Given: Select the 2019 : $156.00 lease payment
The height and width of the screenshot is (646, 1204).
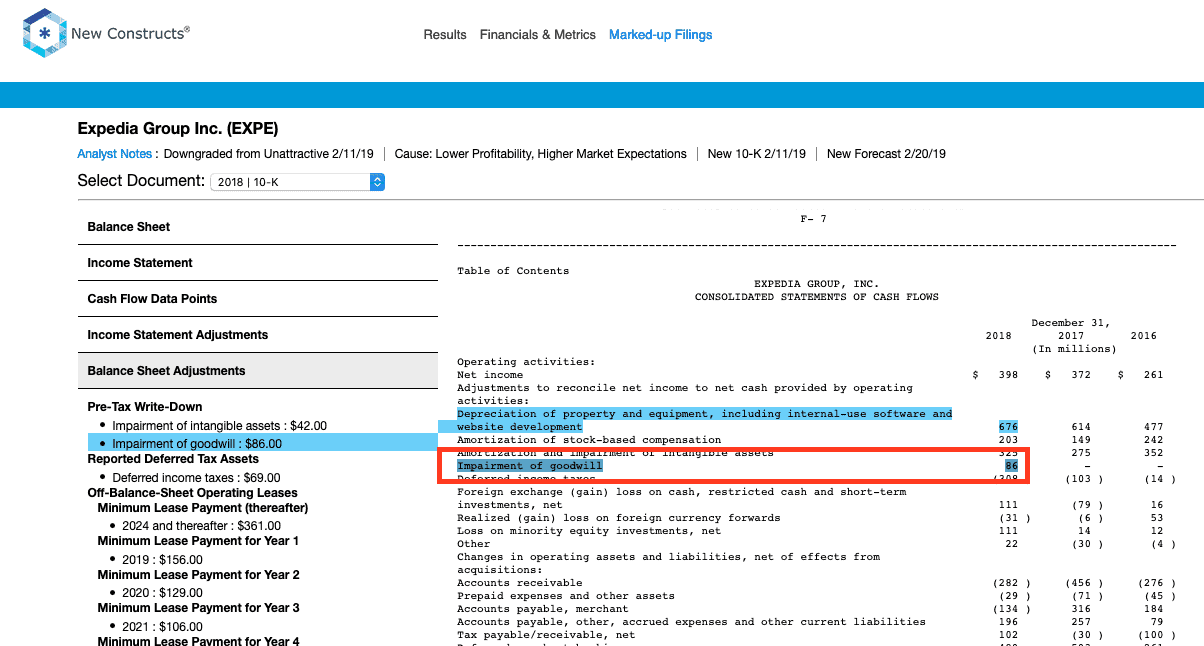Looking at the screenshot, I should tap(162, 560).
